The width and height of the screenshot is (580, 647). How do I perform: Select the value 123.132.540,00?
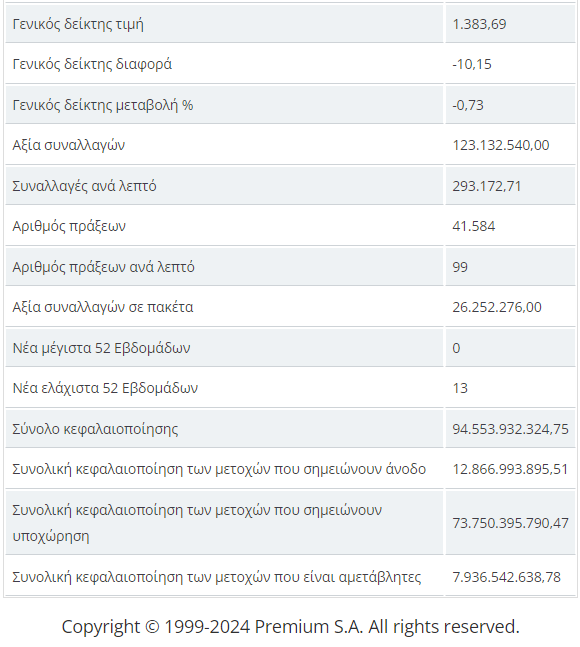(500, 145)
